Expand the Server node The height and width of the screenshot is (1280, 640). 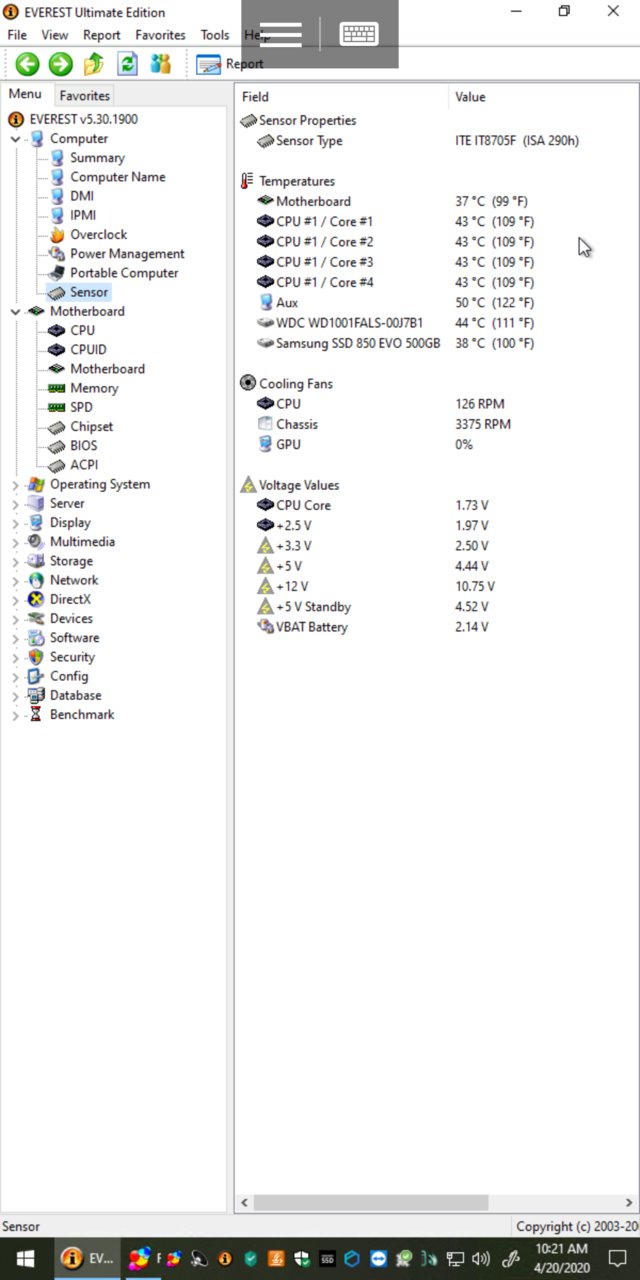(x=15, y=503)
